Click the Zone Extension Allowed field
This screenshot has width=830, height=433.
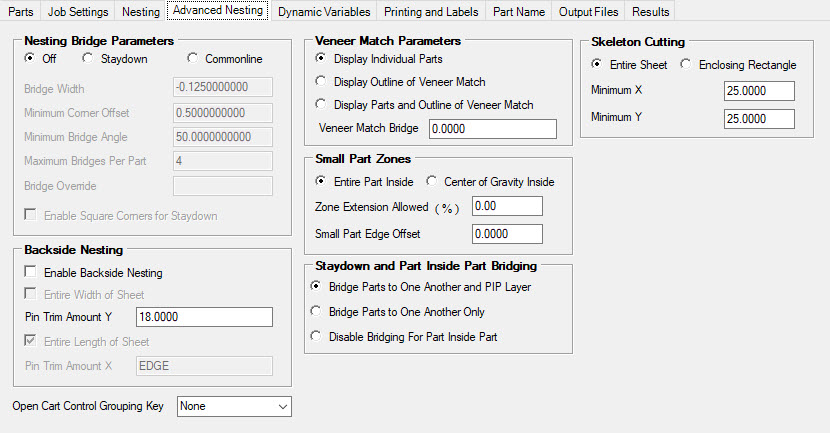click(x=493, y=206)
